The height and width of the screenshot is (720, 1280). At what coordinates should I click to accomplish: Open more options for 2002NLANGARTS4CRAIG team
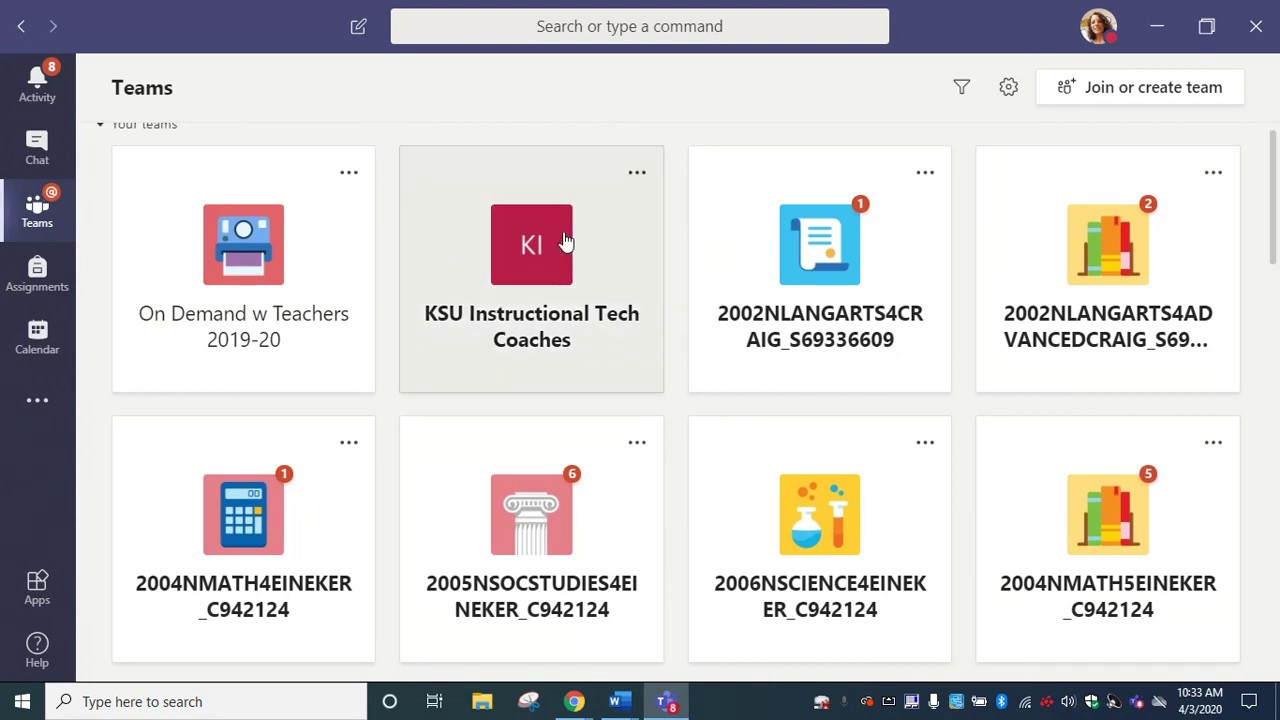(x=925, y=172)
